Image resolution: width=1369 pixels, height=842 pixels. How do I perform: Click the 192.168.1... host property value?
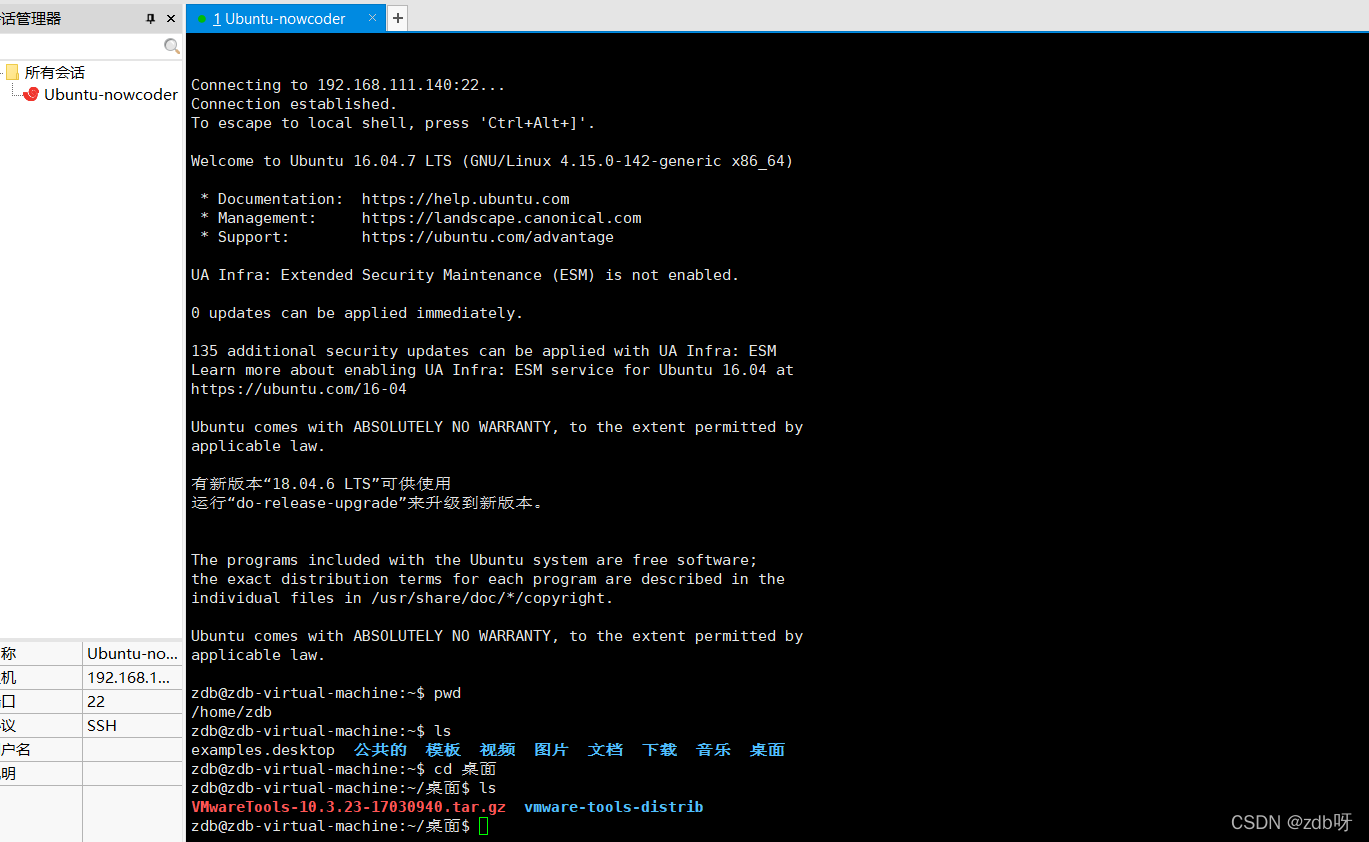133,677
